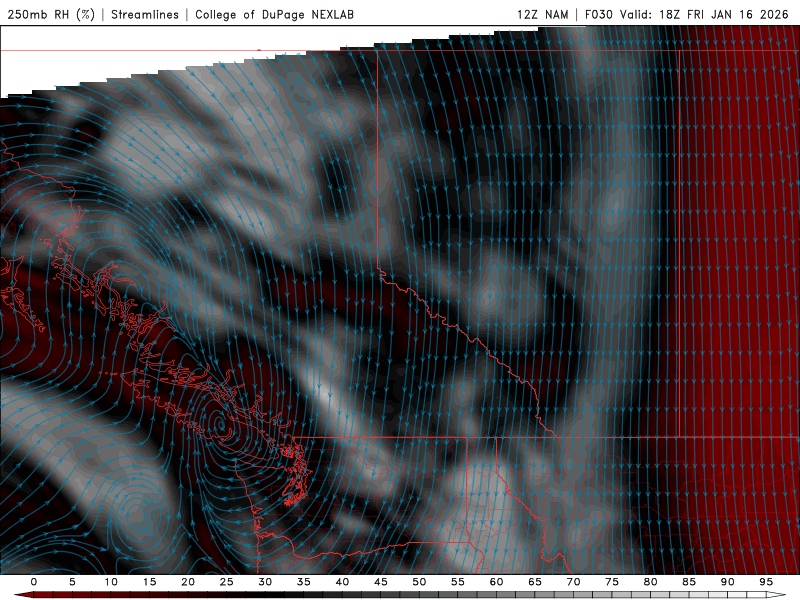
Task: Select the colorbar tick label "10"
Action: tap(111, 582)
